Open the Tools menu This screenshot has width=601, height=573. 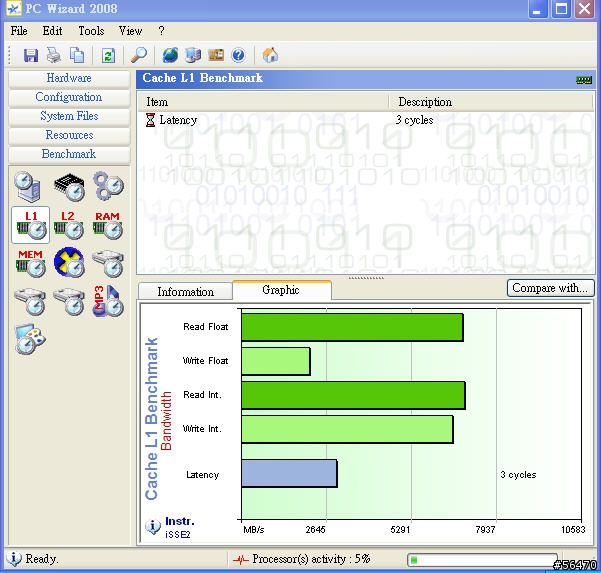pyautogui.click(x=91, y=31)
